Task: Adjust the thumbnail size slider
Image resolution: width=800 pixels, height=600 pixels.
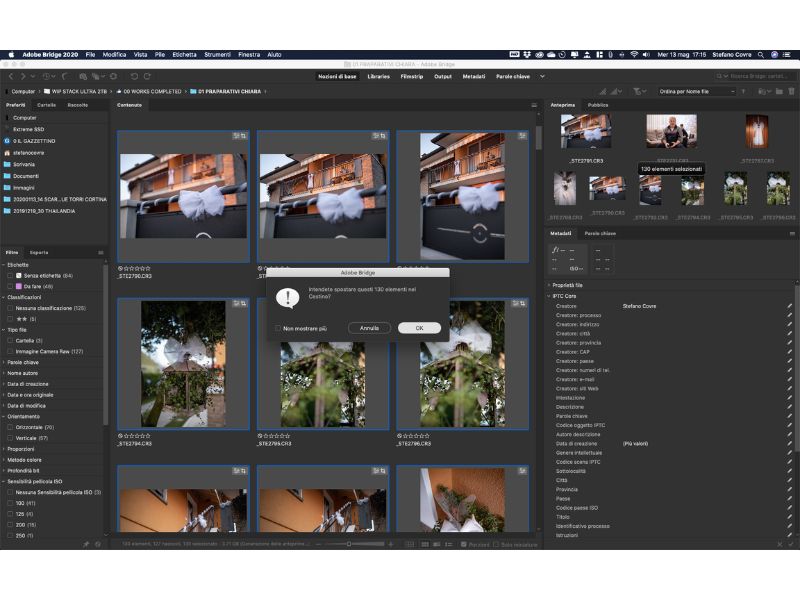Action: pyautogui.click(x=350, y=544)
